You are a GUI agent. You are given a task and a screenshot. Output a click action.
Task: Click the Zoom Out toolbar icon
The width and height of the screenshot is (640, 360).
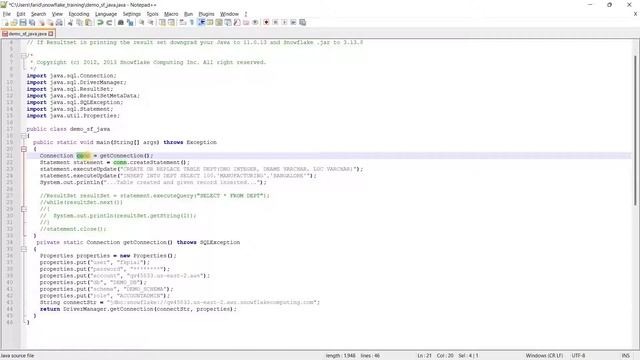click(x=151, y=22)
